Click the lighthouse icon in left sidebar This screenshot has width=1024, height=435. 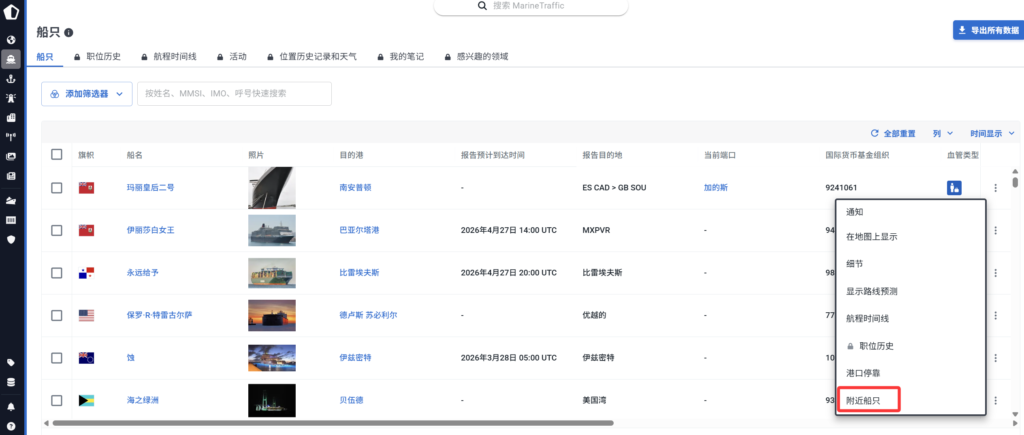[x=11, y=98]
